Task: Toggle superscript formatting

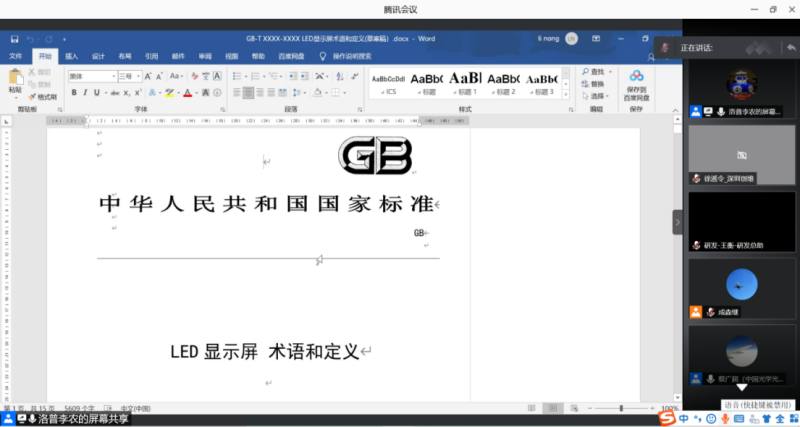Action: [x=138, y=93]
